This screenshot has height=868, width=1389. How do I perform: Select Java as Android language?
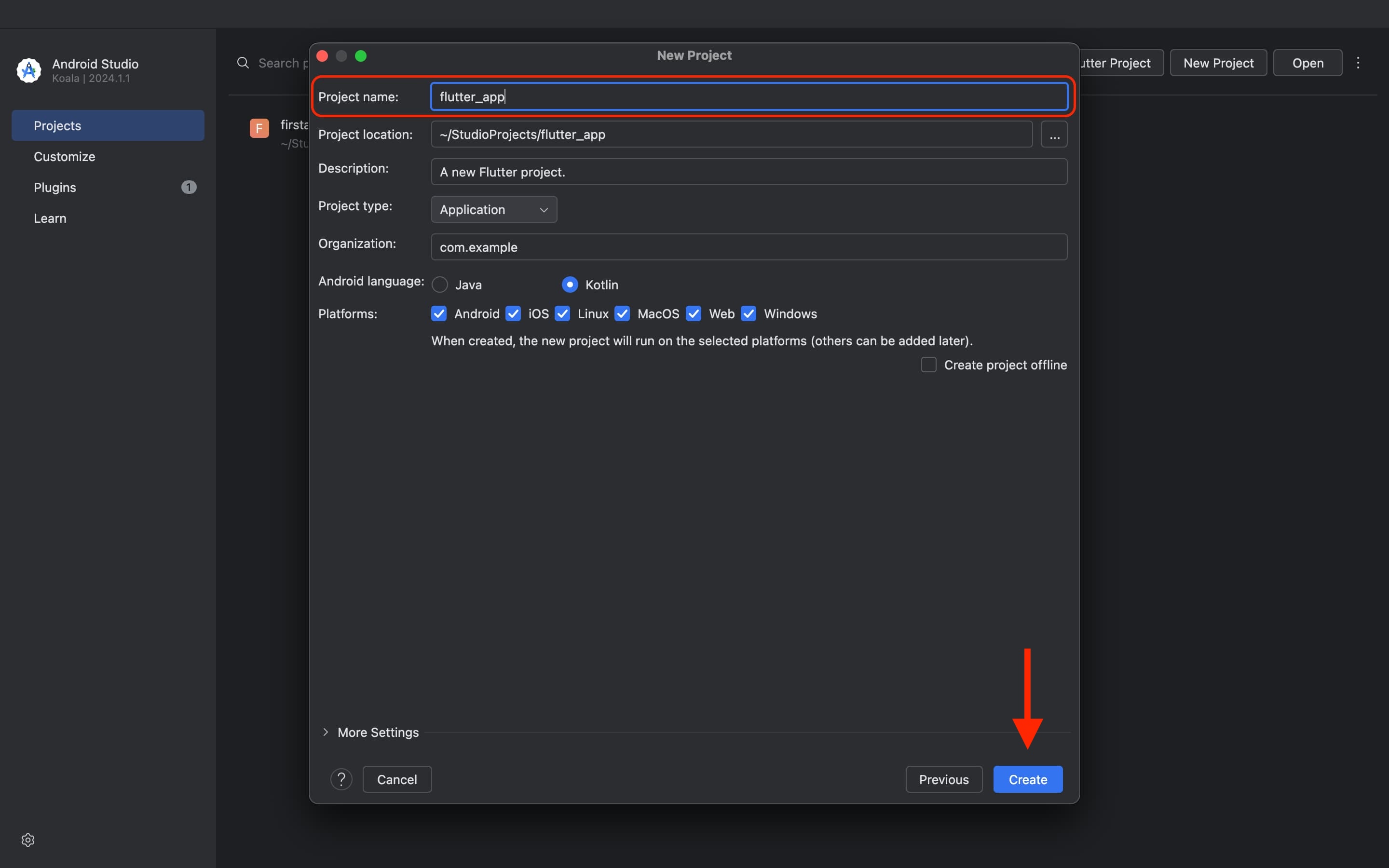tap(440, 285)
